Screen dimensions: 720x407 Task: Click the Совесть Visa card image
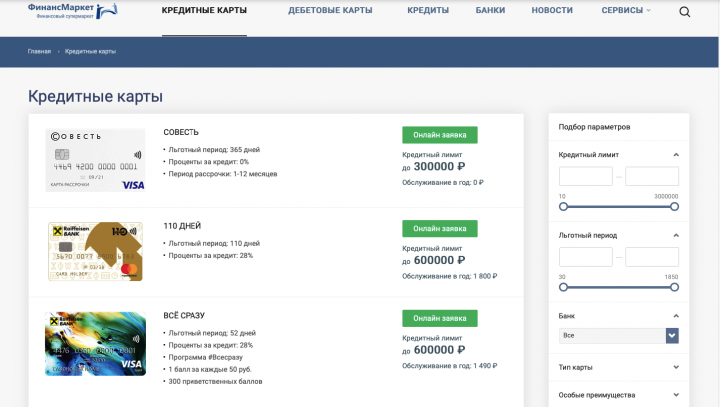96,160
